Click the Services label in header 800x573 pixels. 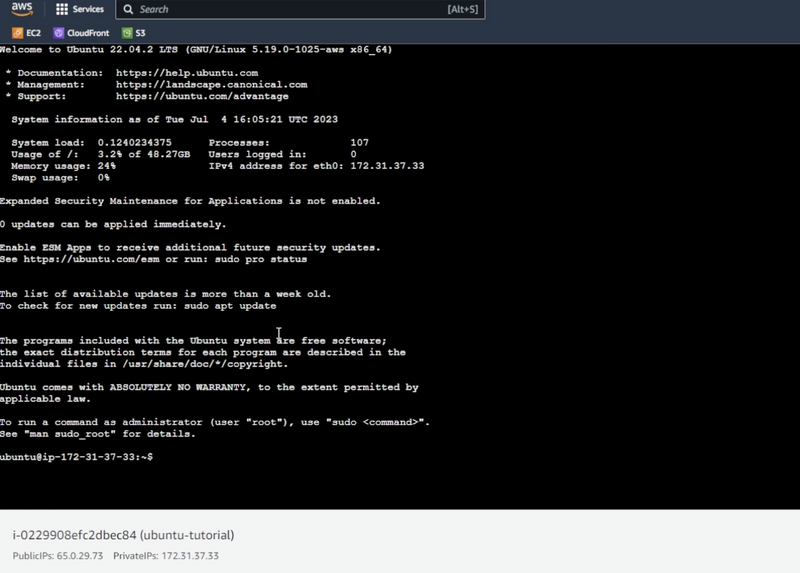click(88, 9)
